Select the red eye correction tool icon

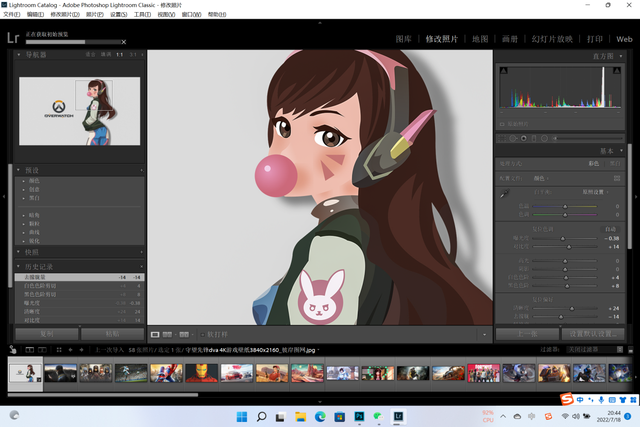click(x=524, y=138)
